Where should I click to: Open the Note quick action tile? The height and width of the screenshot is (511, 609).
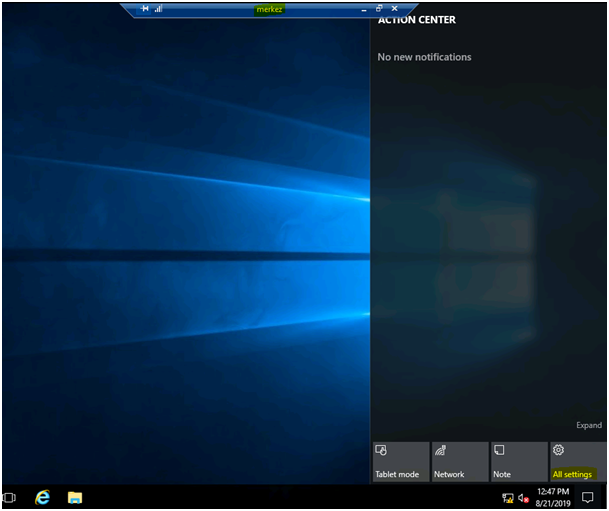tap(519, 462)
